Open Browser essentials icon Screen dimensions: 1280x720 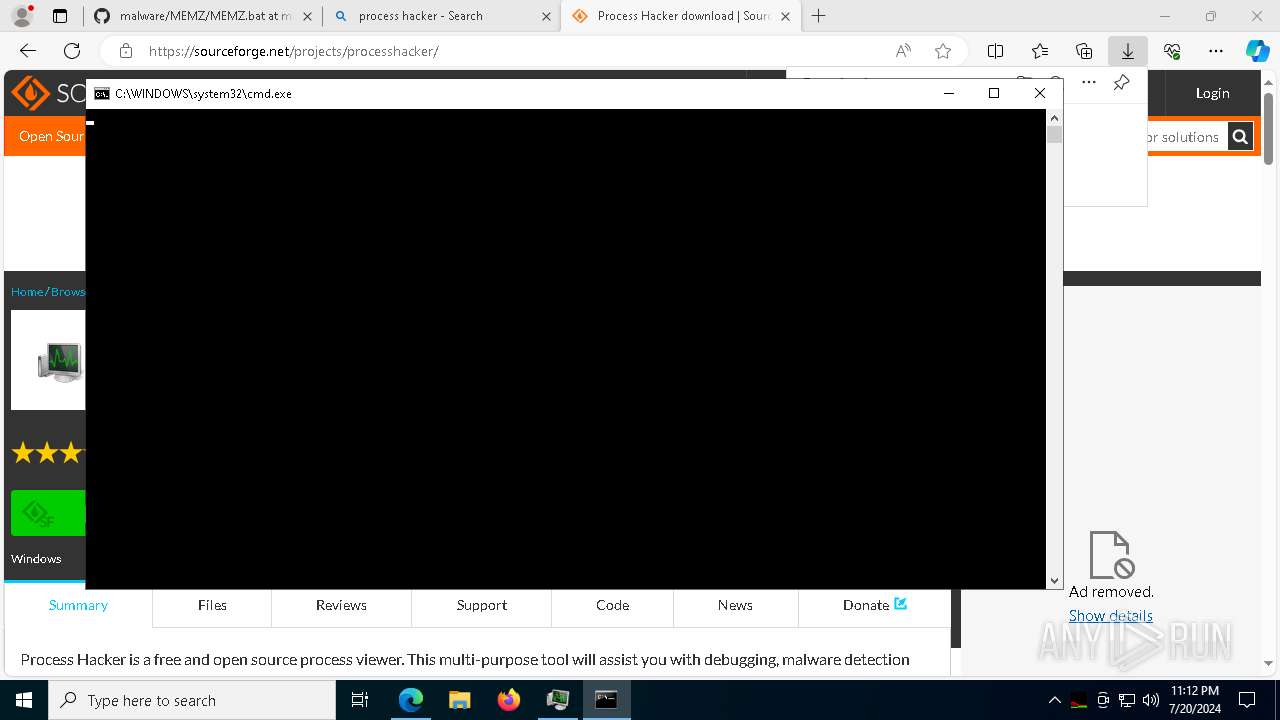[1172, 51]
